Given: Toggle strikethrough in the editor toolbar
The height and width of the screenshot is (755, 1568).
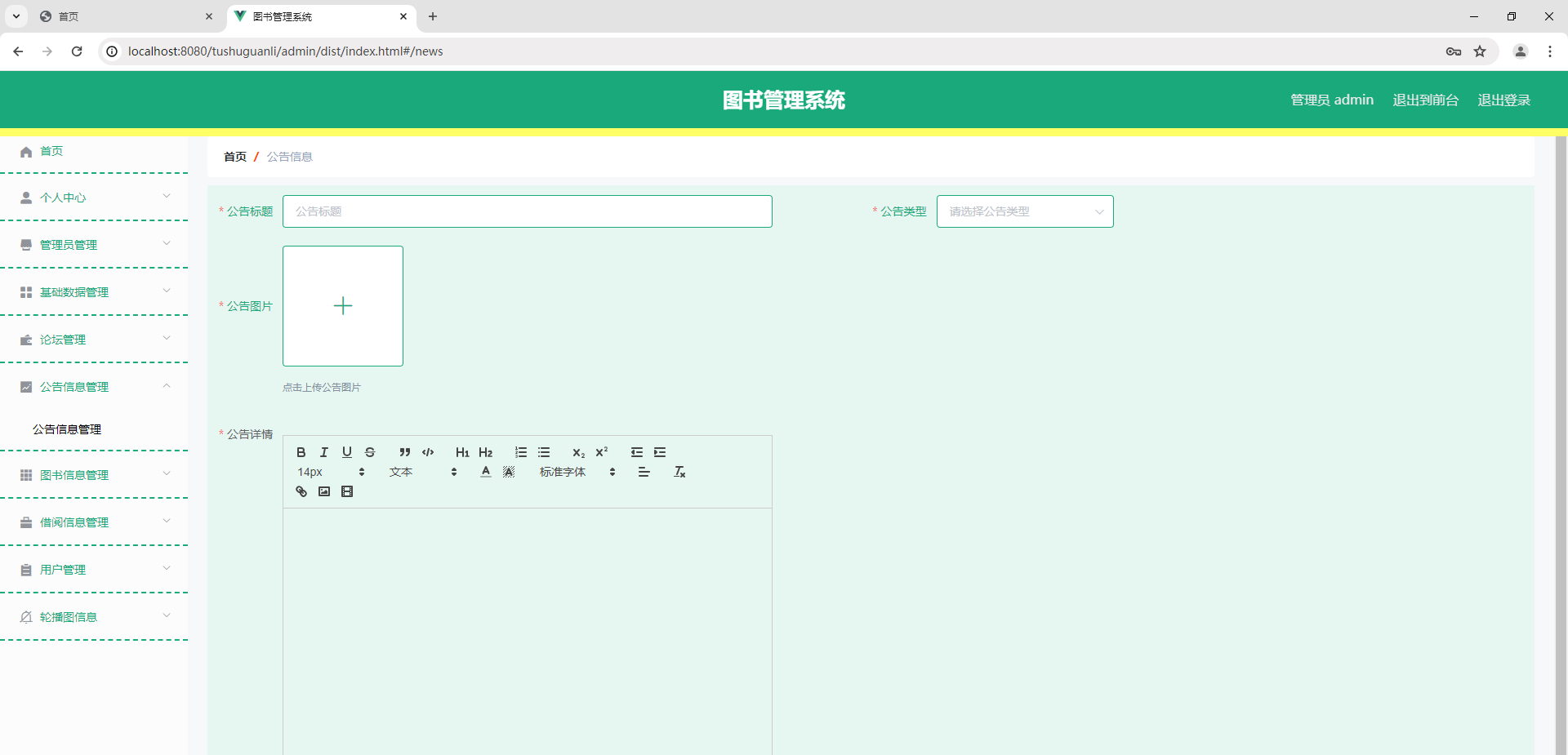Looking at the screenshot, I should [370, 453].
